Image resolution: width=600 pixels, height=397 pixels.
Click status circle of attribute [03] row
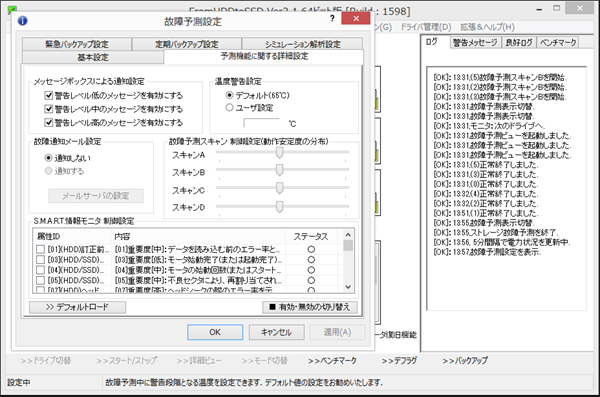pos(311,260)
